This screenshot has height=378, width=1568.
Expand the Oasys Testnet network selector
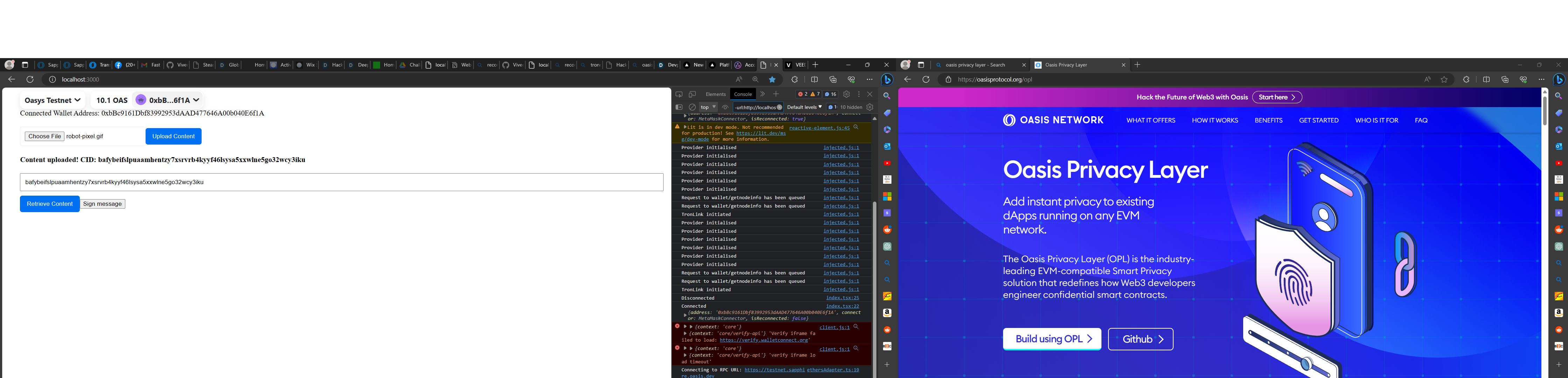pos(52,100)
